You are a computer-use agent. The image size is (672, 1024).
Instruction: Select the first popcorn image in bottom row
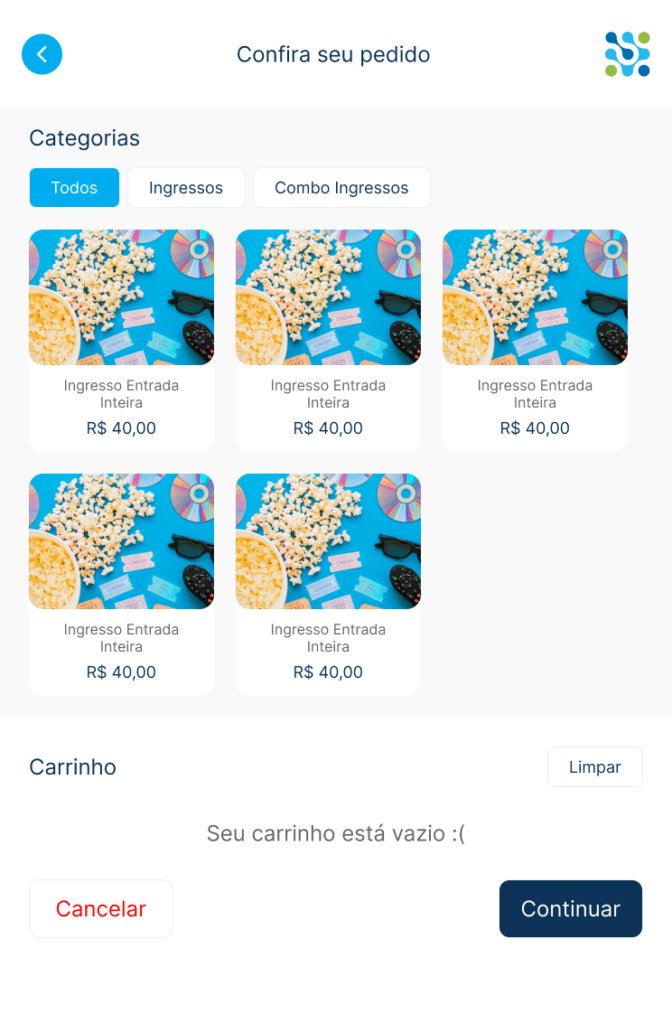tap(121, 541)
